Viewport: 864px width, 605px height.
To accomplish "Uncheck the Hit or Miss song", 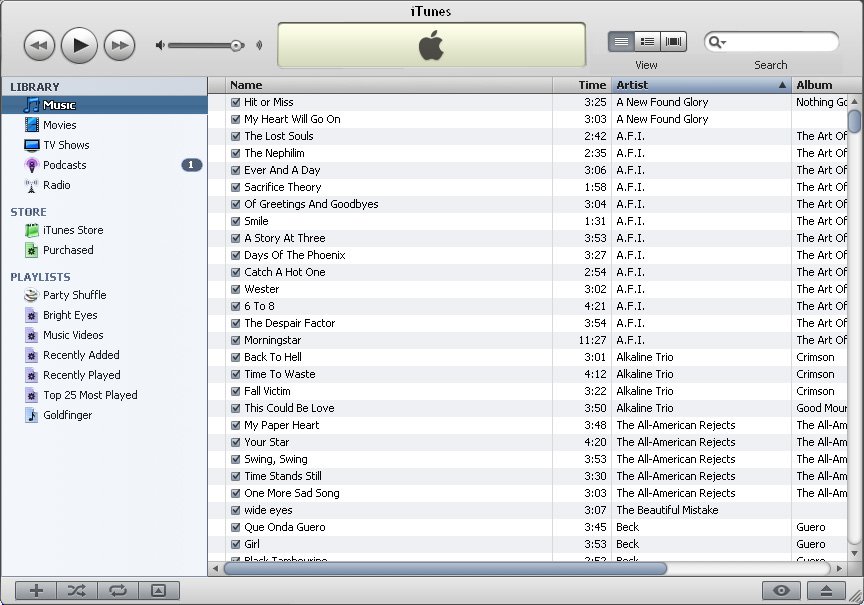I will [235, 102].
